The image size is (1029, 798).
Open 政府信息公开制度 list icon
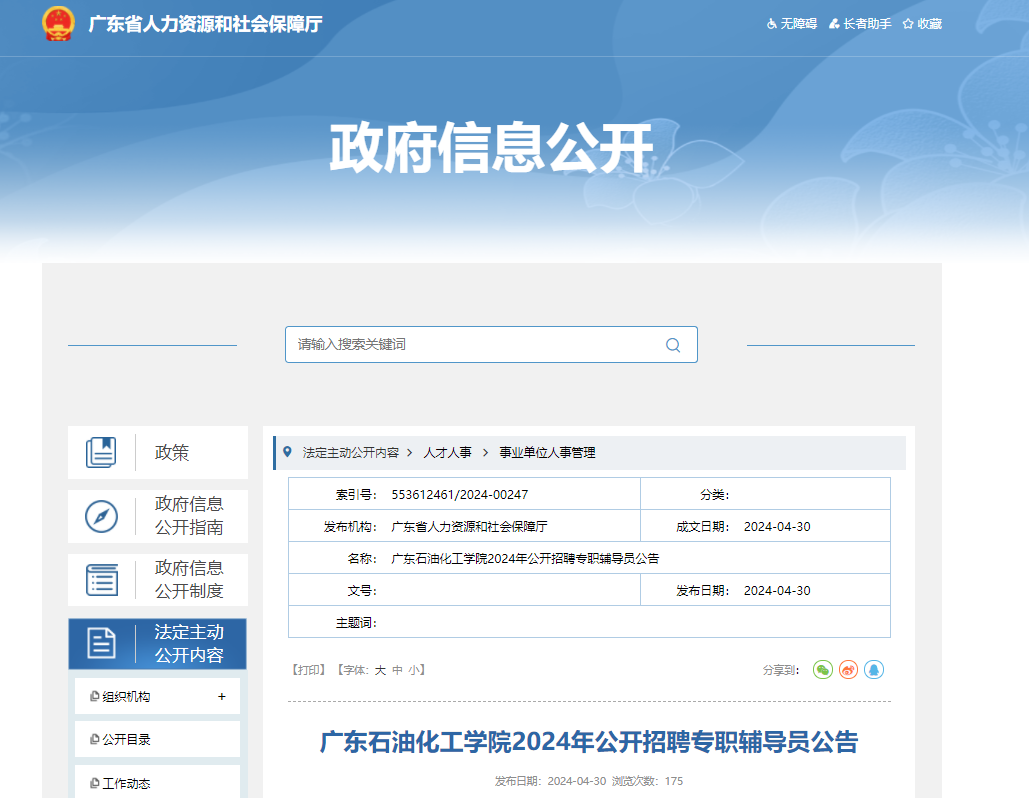coord(101,580)
